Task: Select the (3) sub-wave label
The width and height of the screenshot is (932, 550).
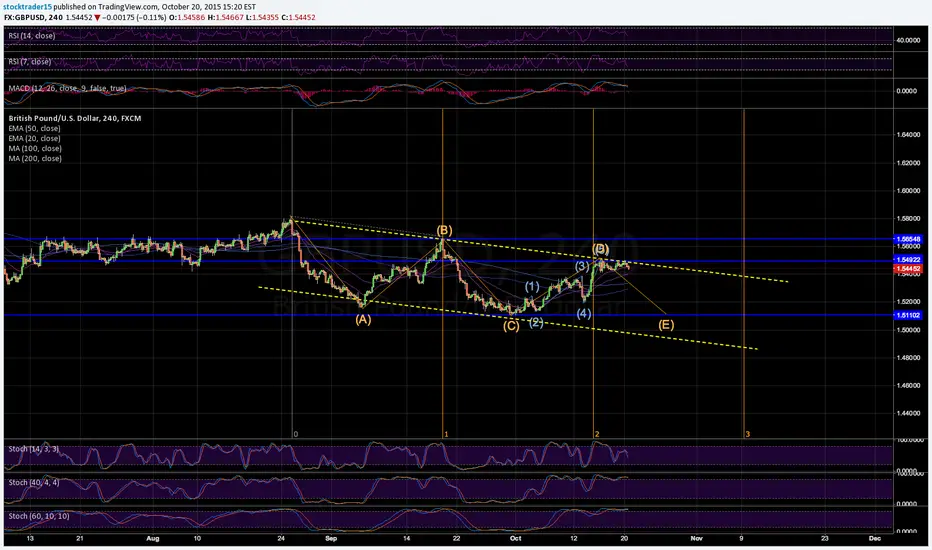Action: pos(582,266)
